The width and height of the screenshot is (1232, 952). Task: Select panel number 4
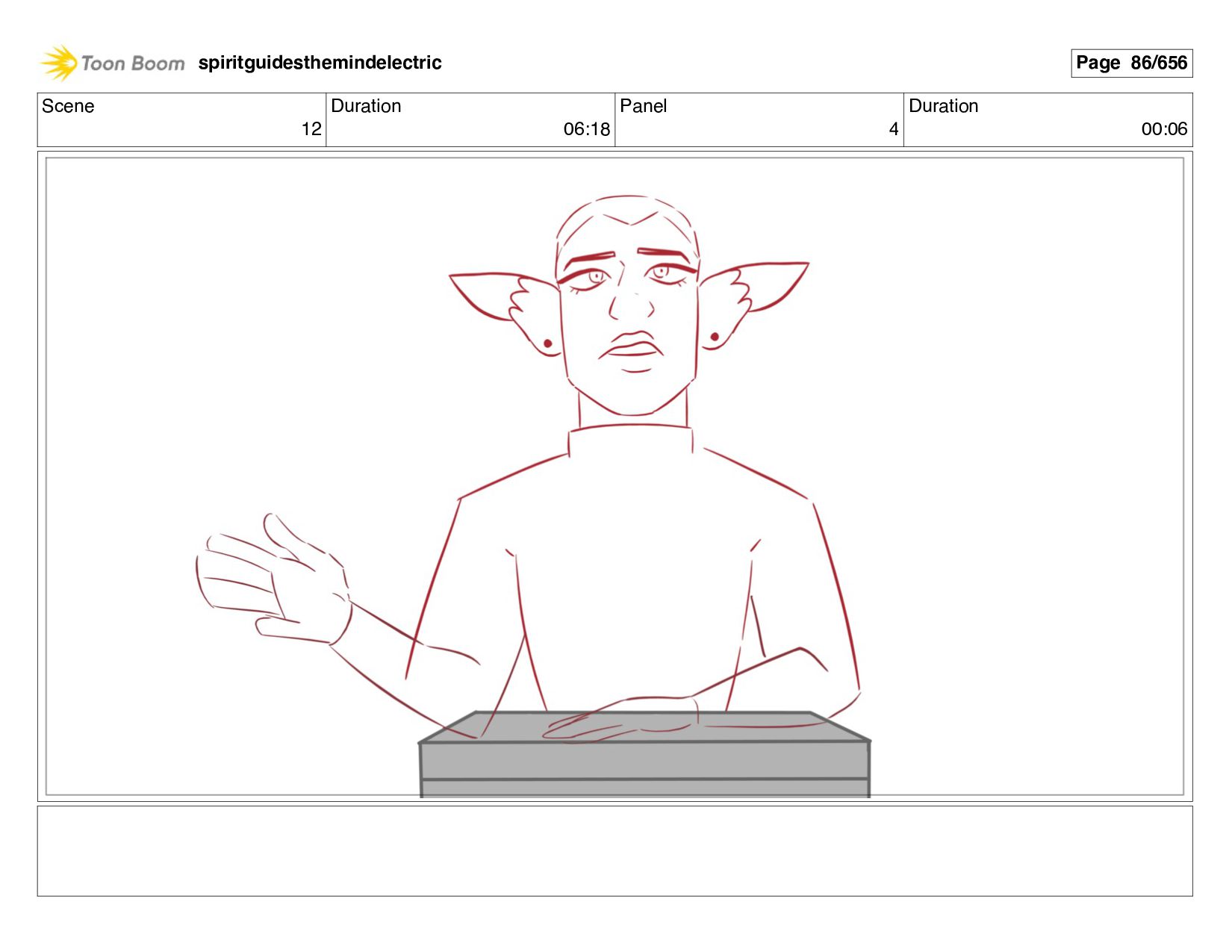[x=894, y=129]
